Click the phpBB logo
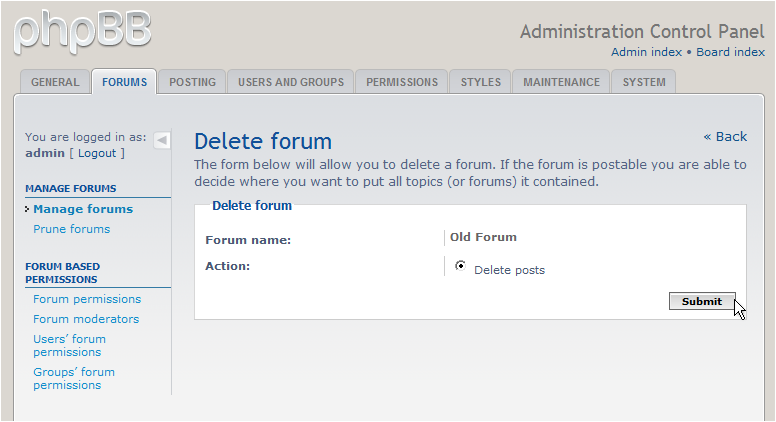Viewport: 776px width, 422px height. coord(82,32)
